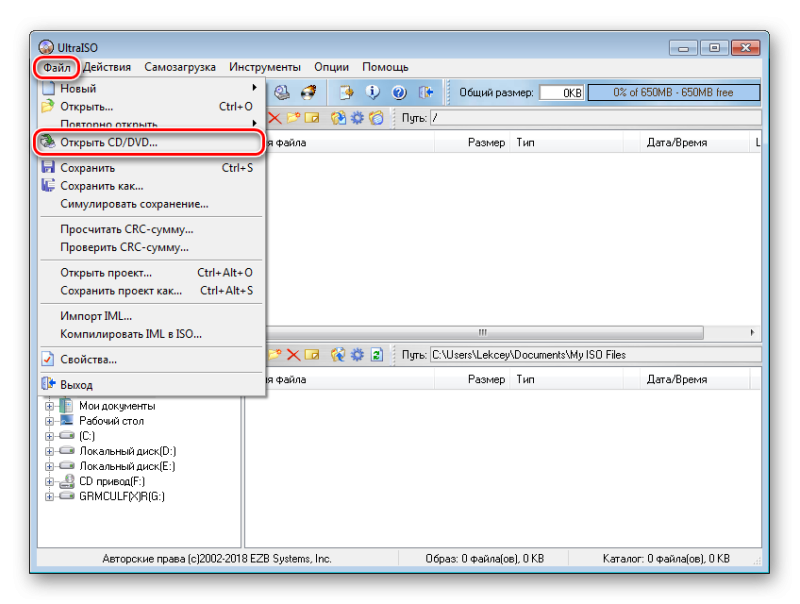The width and height of the screenshot is (800, 604).
Task: Open the Самозагрузка menu
Action: (x=180, y=67)
